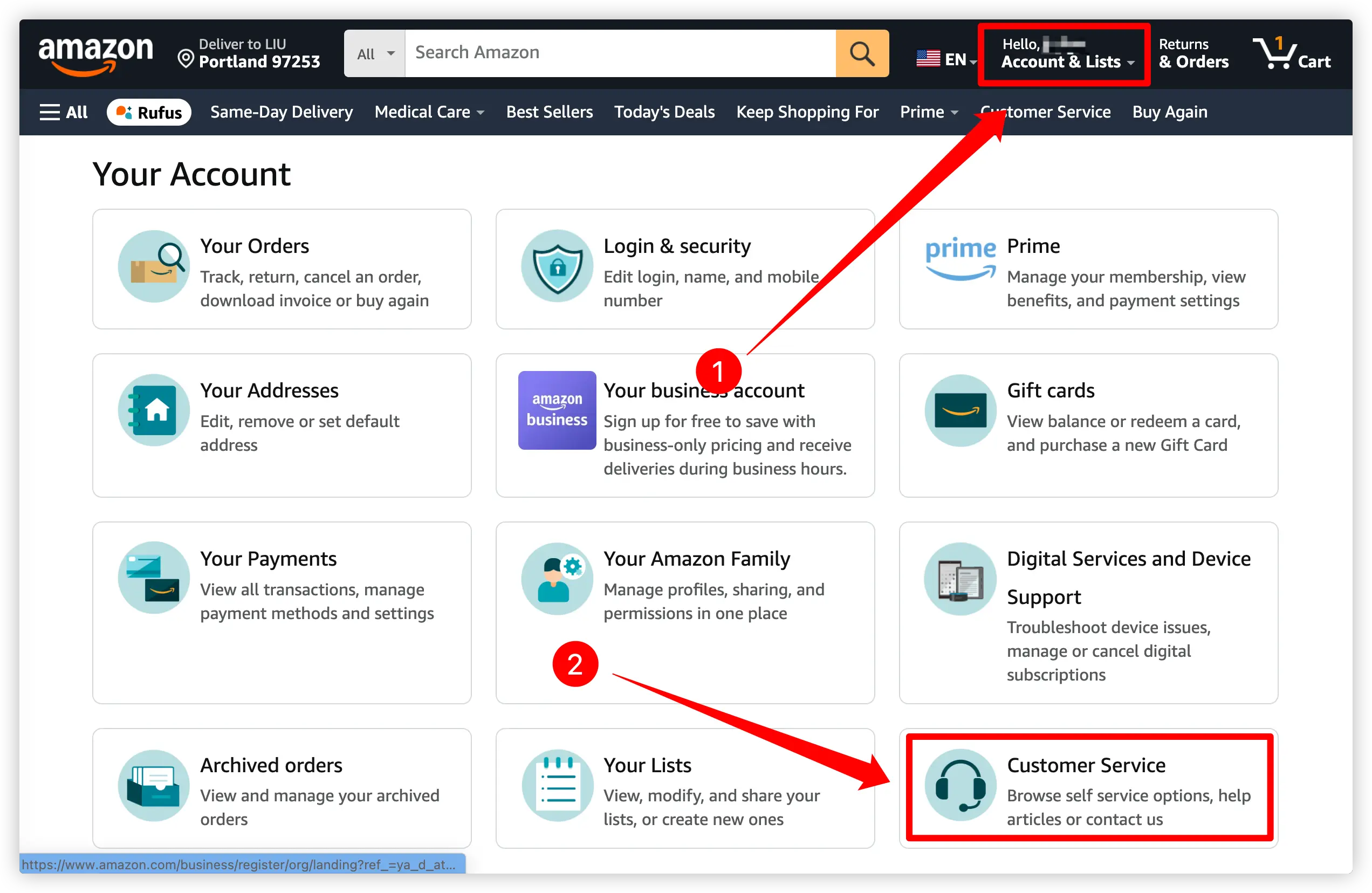The width and height of the screenshot is (1372, 893).
Task: Click the Amazon Family profile icon
Action: click(557, 578)
